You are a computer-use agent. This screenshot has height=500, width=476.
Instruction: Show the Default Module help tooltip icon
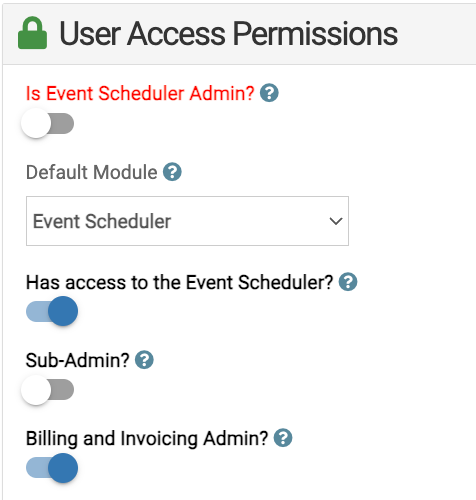[x=172, y=172]
